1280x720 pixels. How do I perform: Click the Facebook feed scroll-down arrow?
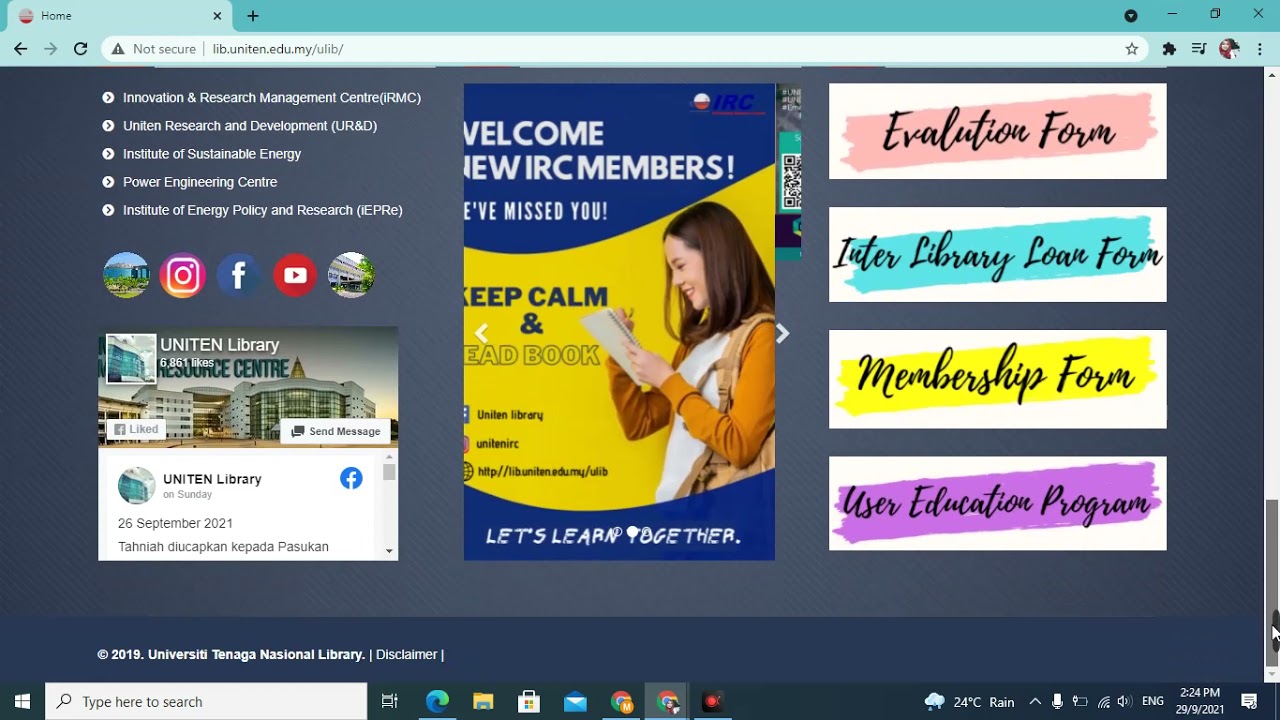click(389, 551)
